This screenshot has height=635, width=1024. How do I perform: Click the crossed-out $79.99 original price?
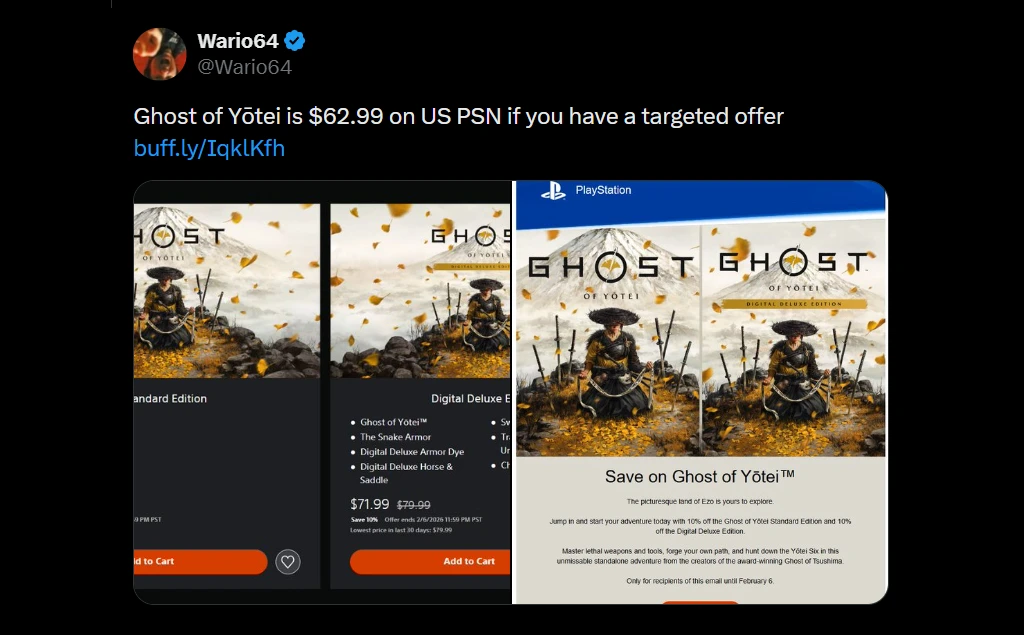click(413, 505)
